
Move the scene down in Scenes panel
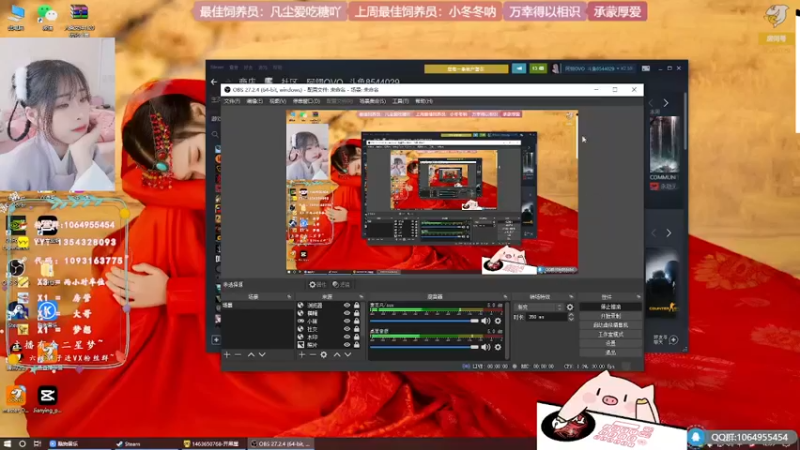262,355
